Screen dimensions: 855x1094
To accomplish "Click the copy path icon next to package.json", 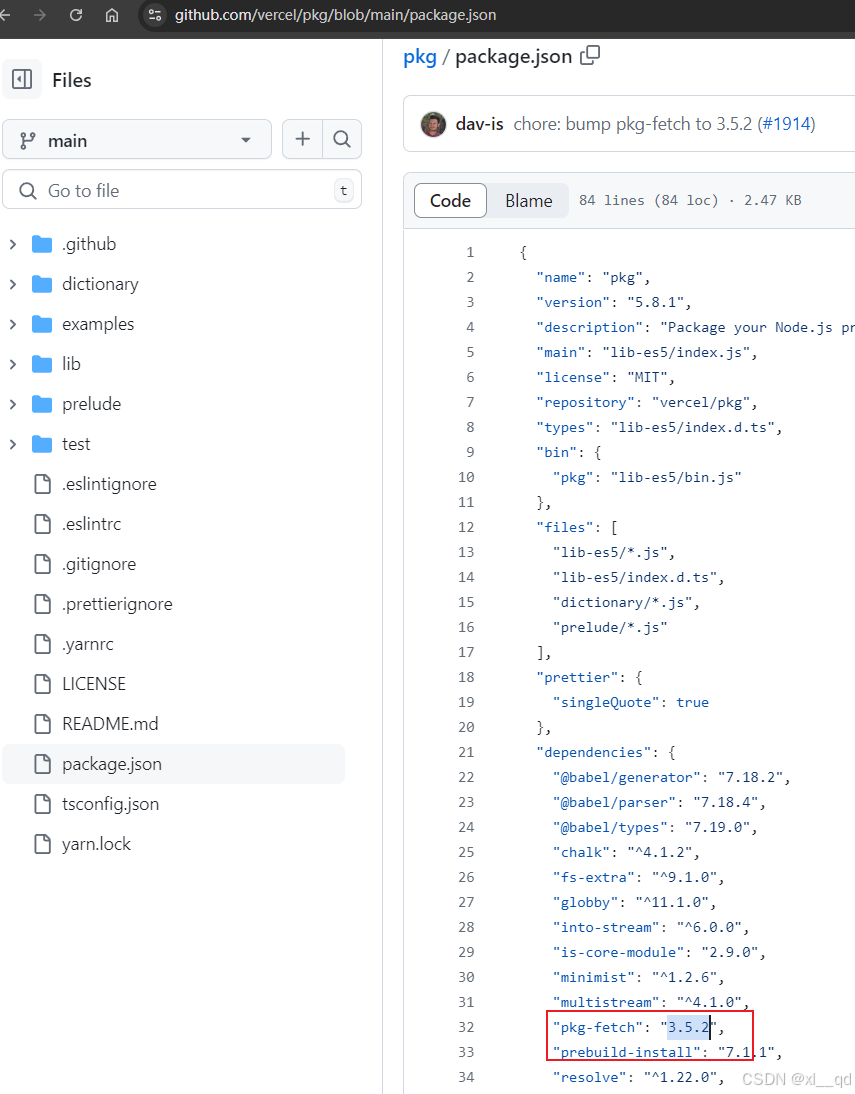I will click(x=589, y=56).
